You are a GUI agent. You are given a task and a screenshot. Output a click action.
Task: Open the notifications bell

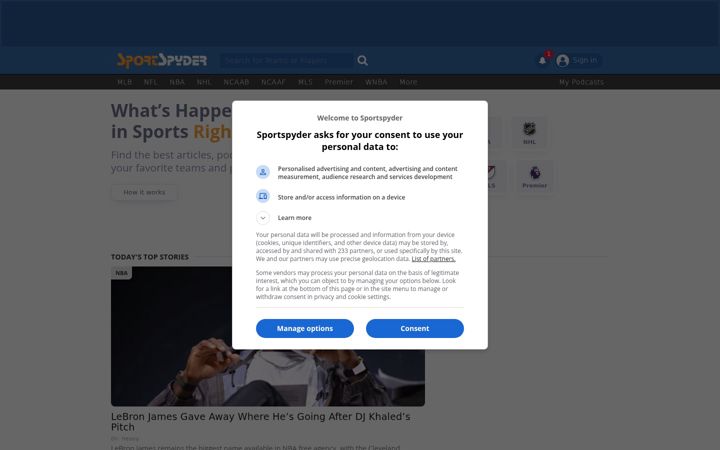[x=542, y=60]
